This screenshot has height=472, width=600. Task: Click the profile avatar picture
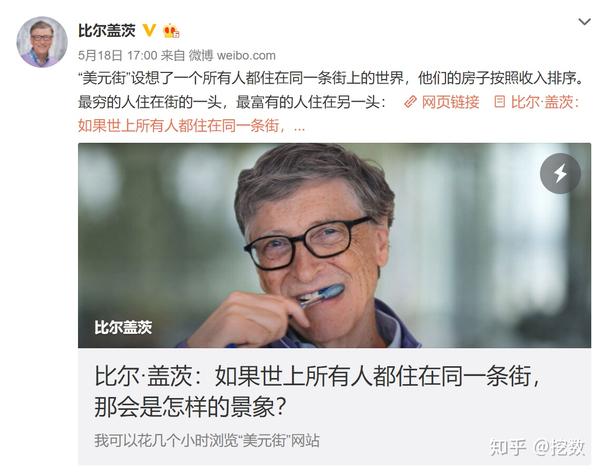pyautogui.click(x=42, y=42)
